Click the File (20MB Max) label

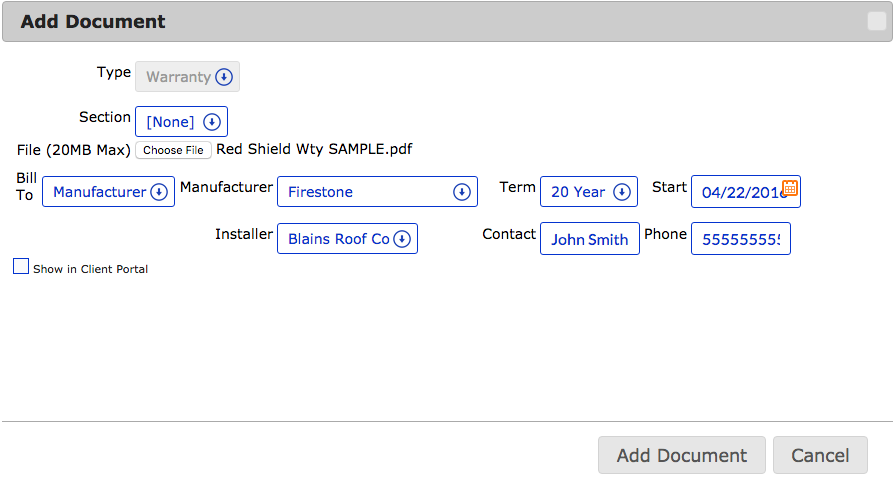(74, 150)
